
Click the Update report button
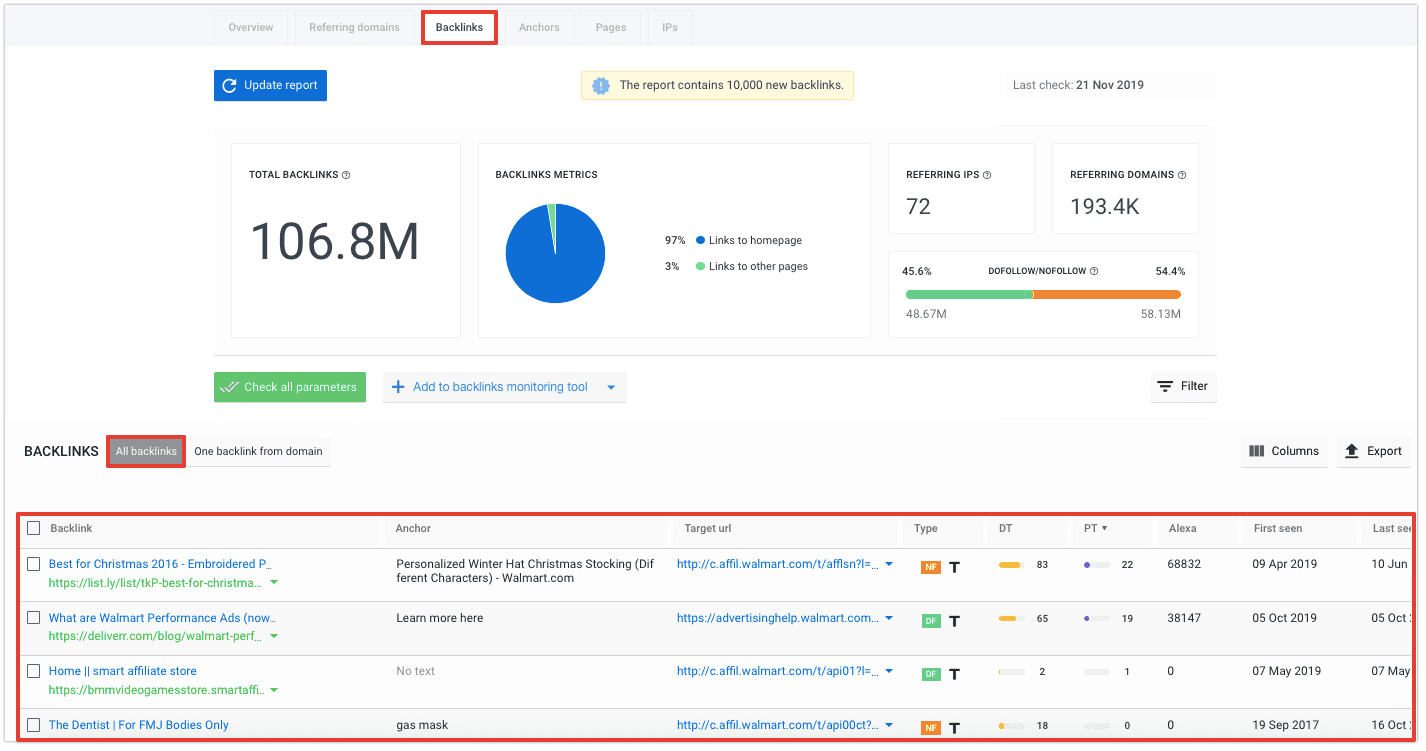click(x=270, y=86)
